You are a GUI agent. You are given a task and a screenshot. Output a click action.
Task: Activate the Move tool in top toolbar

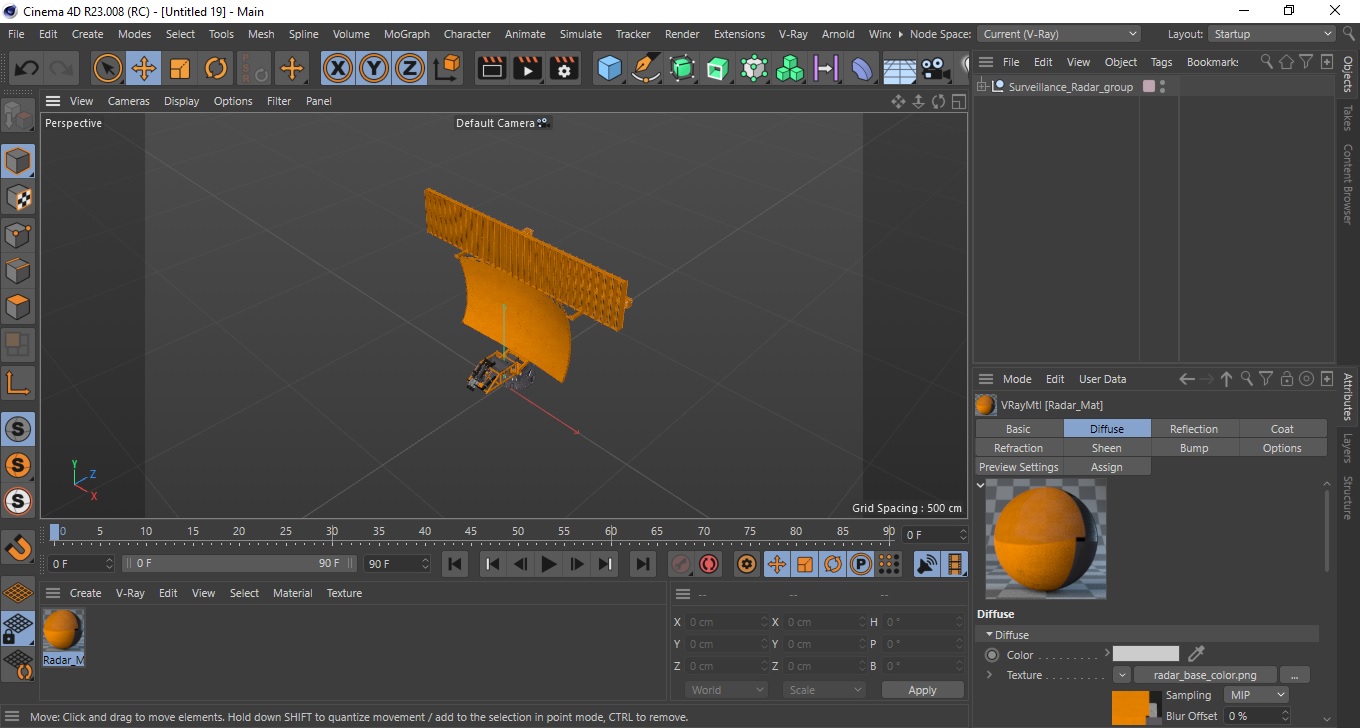coord(144,69)
